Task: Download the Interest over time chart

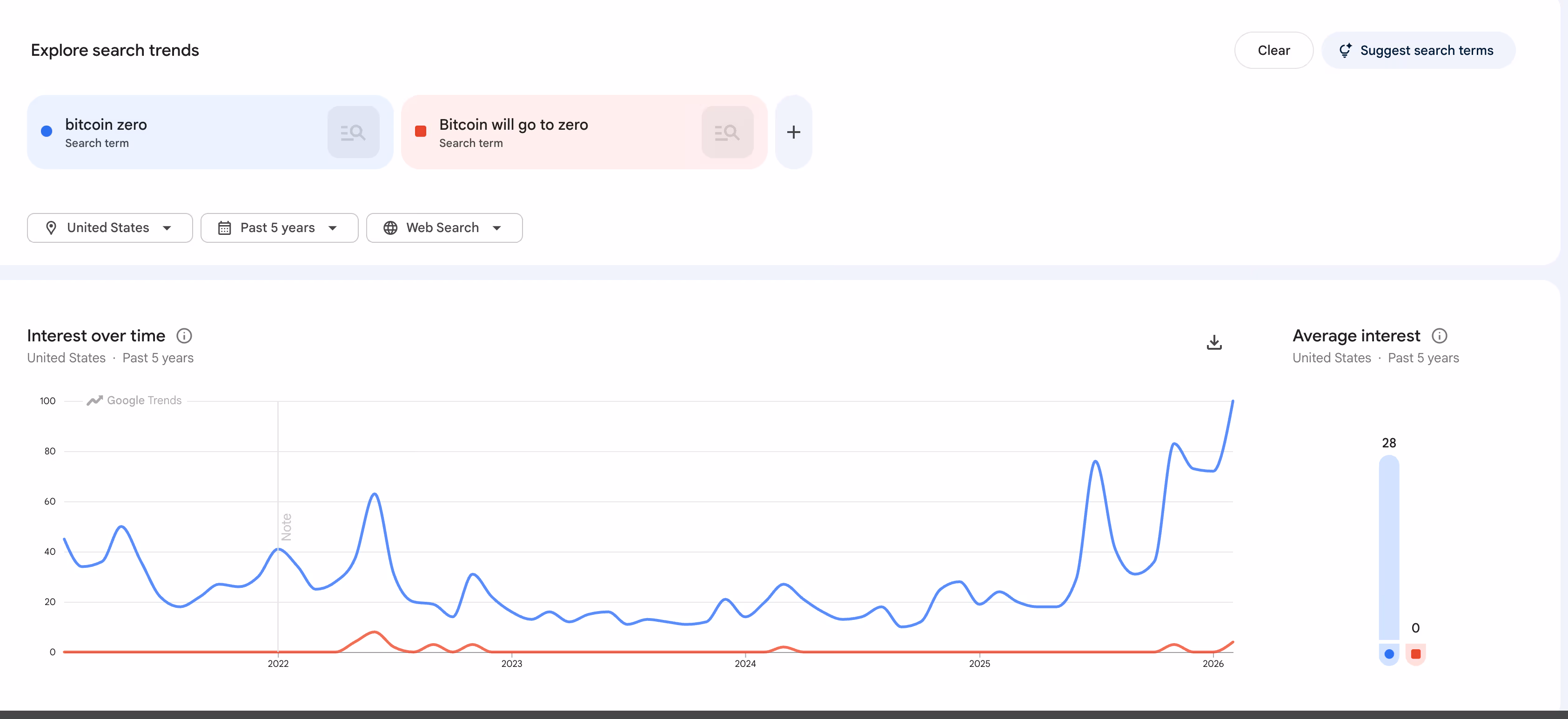Action: [1214, 342]
